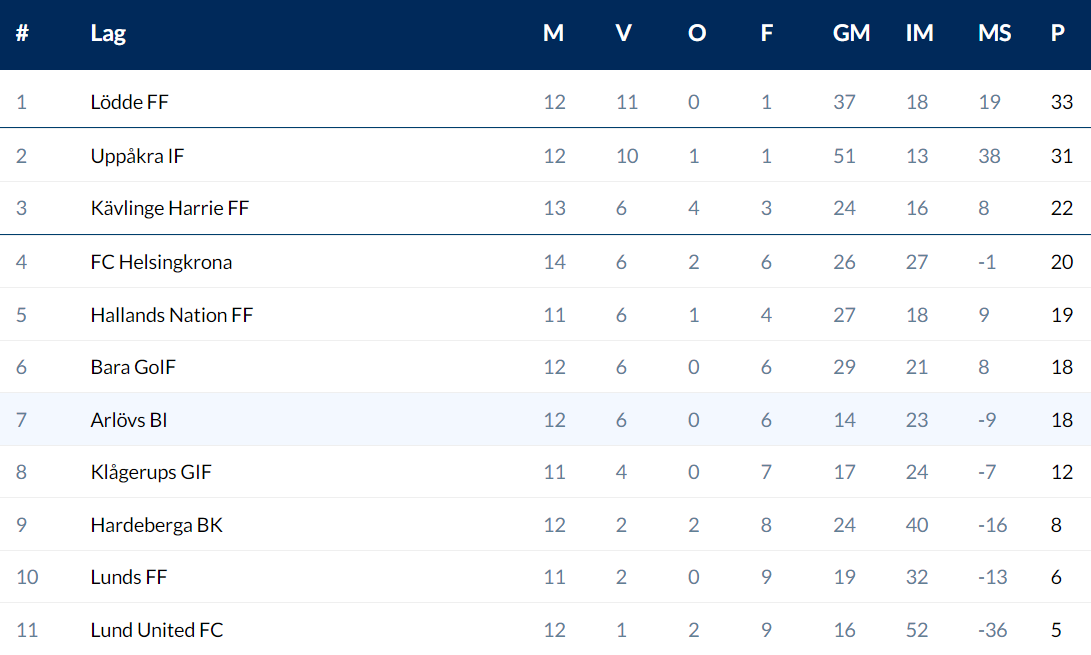The width and height of the screenshot is (1091, 655).
Task: Click the V wins column header
Action: click(623, 33)
